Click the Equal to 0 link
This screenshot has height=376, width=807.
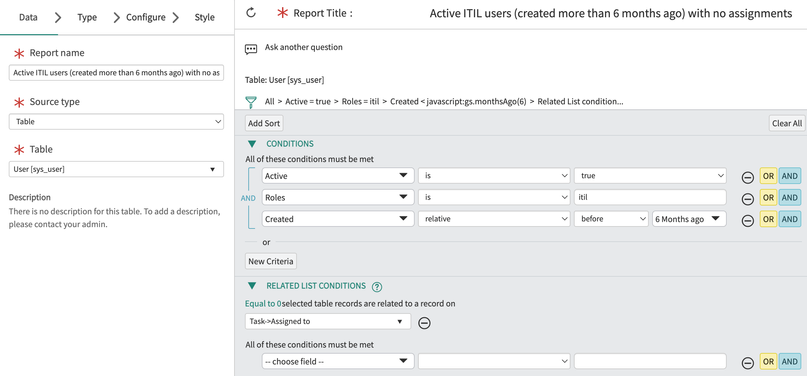263,303
